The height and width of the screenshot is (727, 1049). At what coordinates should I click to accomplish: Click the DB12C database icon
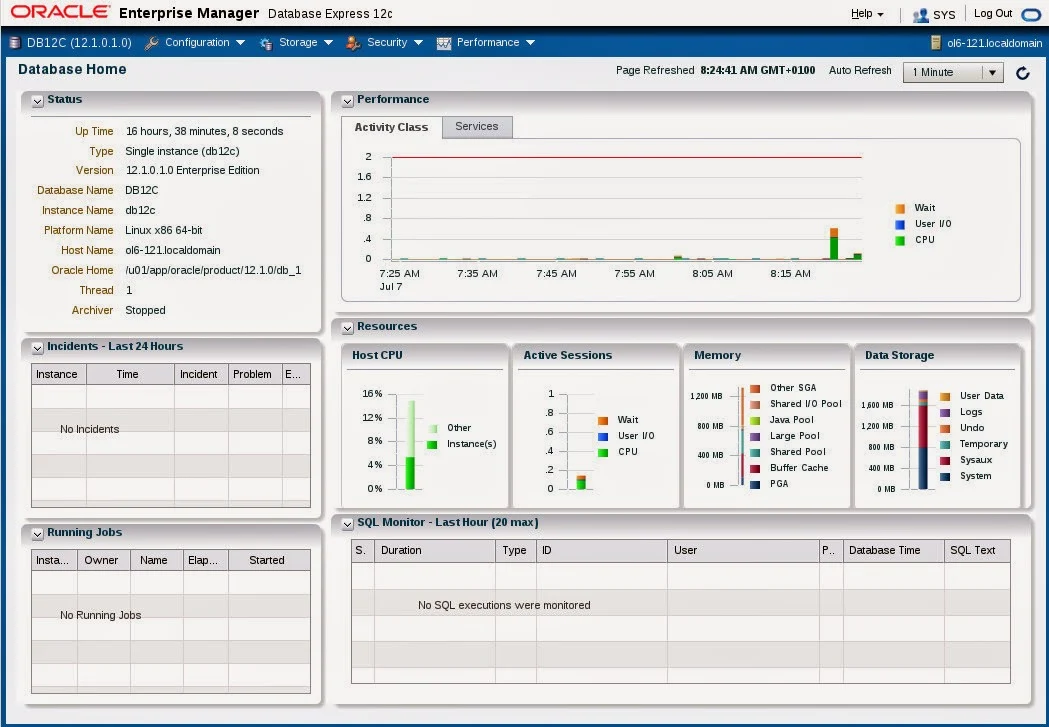click(15, 43)
